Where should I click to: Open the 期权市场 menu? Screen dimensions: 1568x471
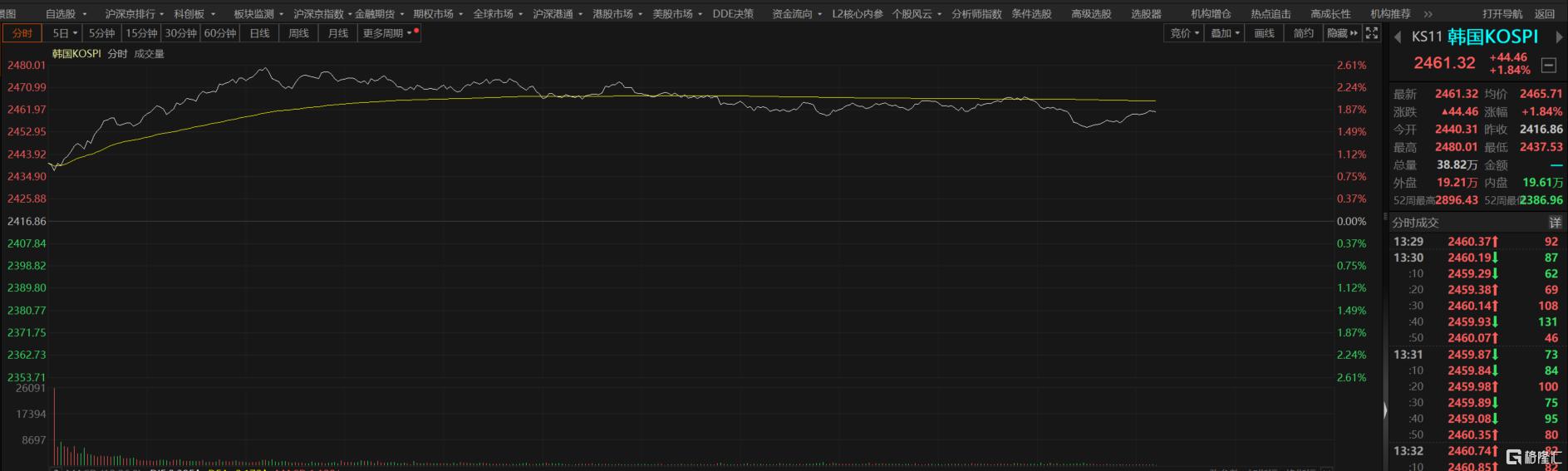pos(438,14)
